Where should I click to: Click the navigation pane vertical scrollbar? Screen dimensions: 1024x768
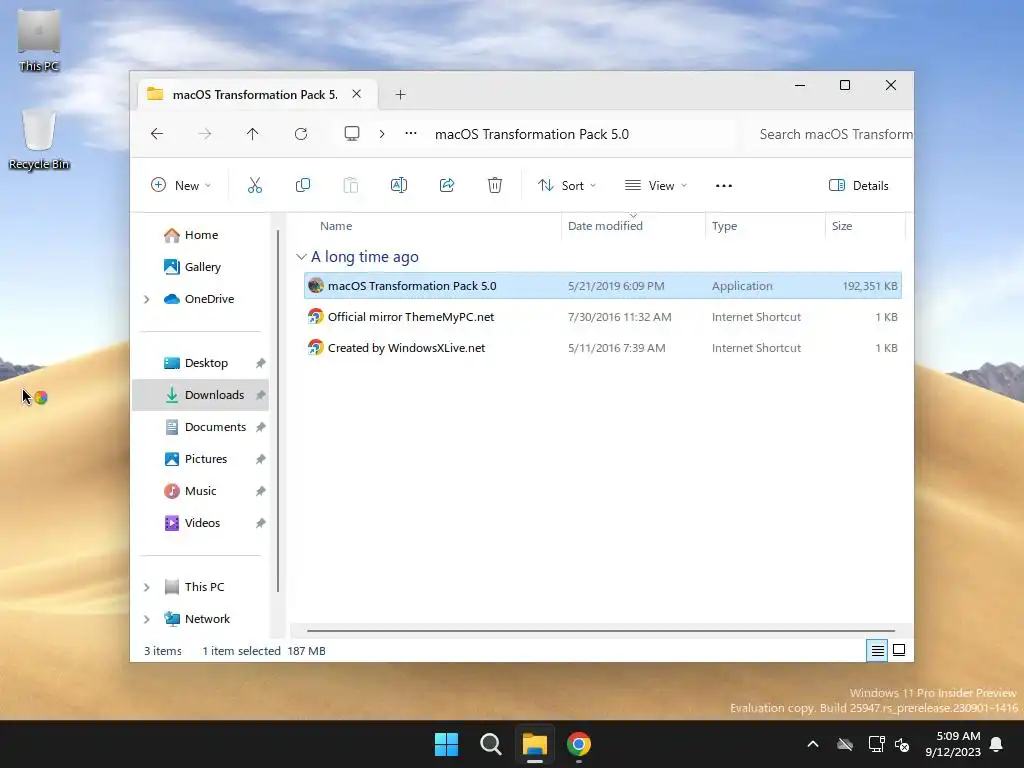click(278, 410)
